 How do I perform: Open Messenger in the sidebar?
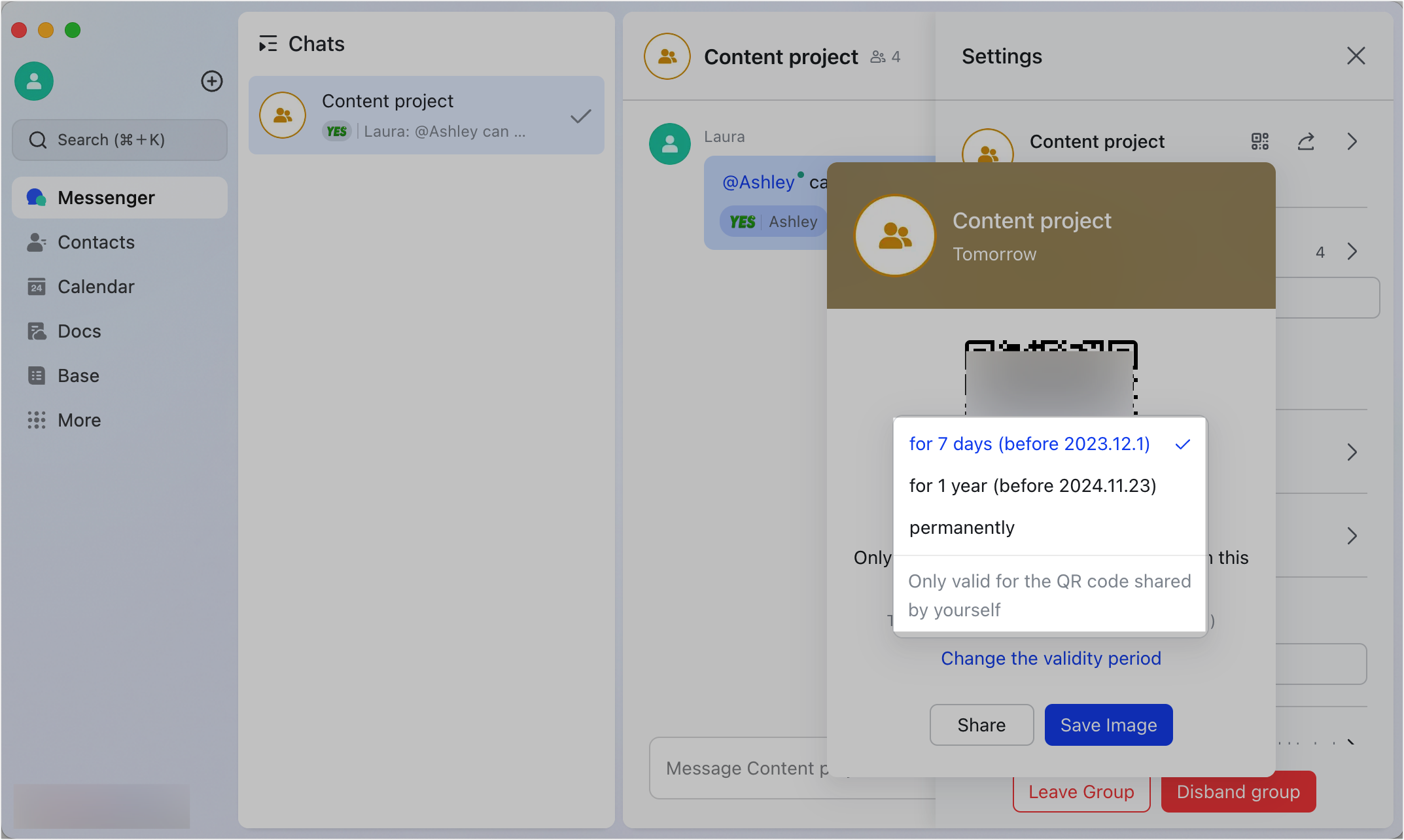point(120,198)
